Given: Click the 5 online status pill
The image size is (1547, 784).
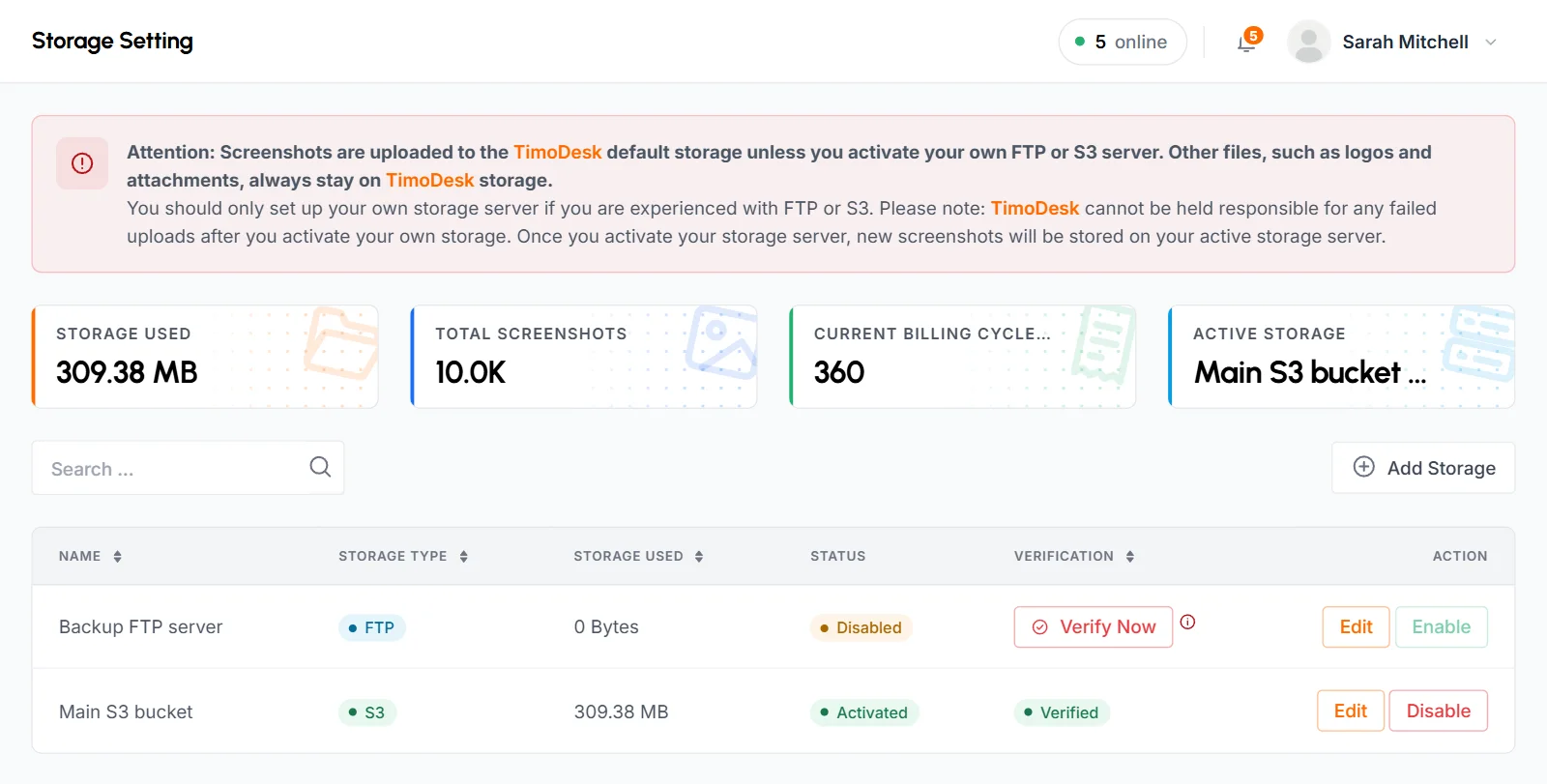Looking at the screenshot, I should (1122, 42).
